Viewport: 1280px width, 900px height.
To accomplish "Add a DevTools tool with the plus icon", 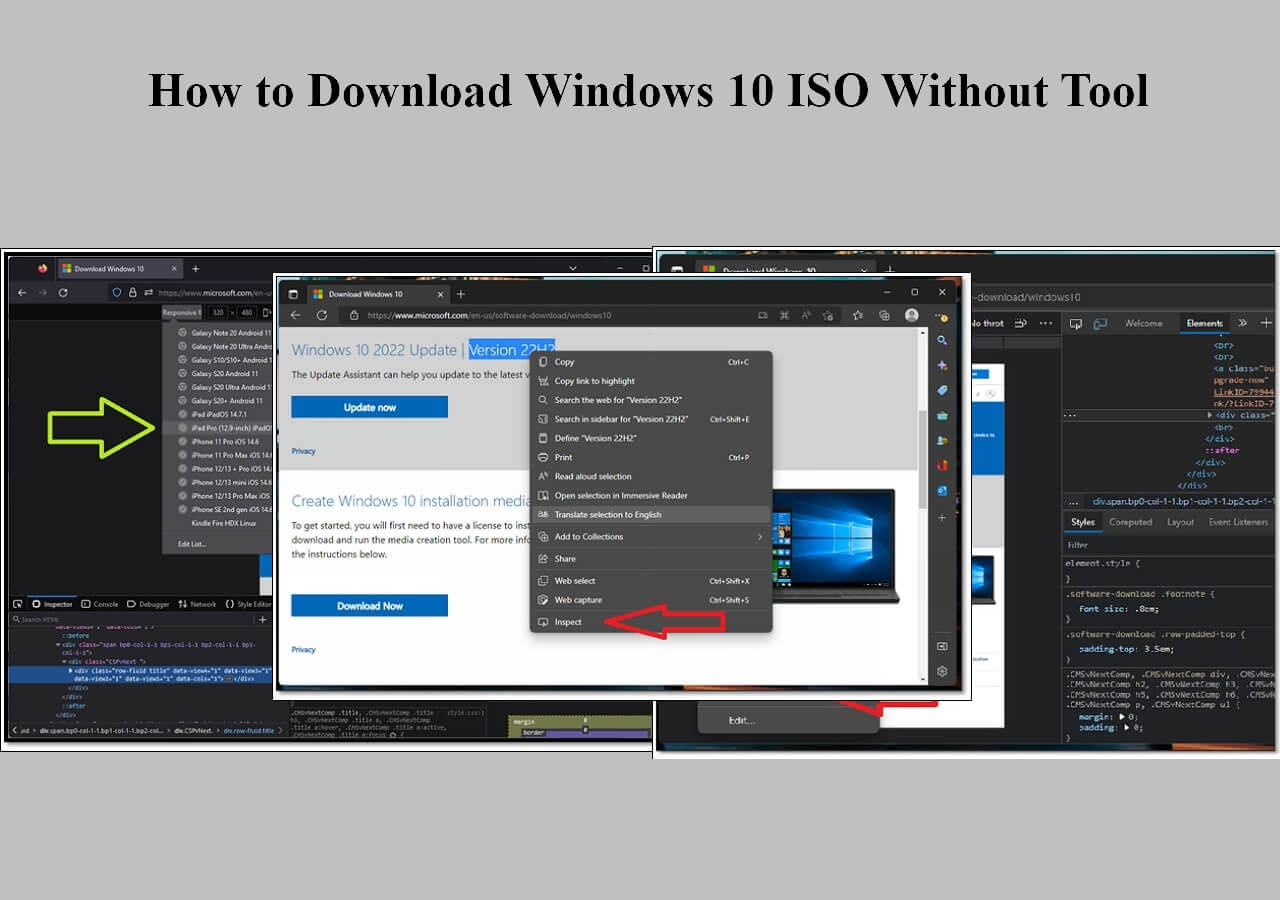I will click(1266, 323).
